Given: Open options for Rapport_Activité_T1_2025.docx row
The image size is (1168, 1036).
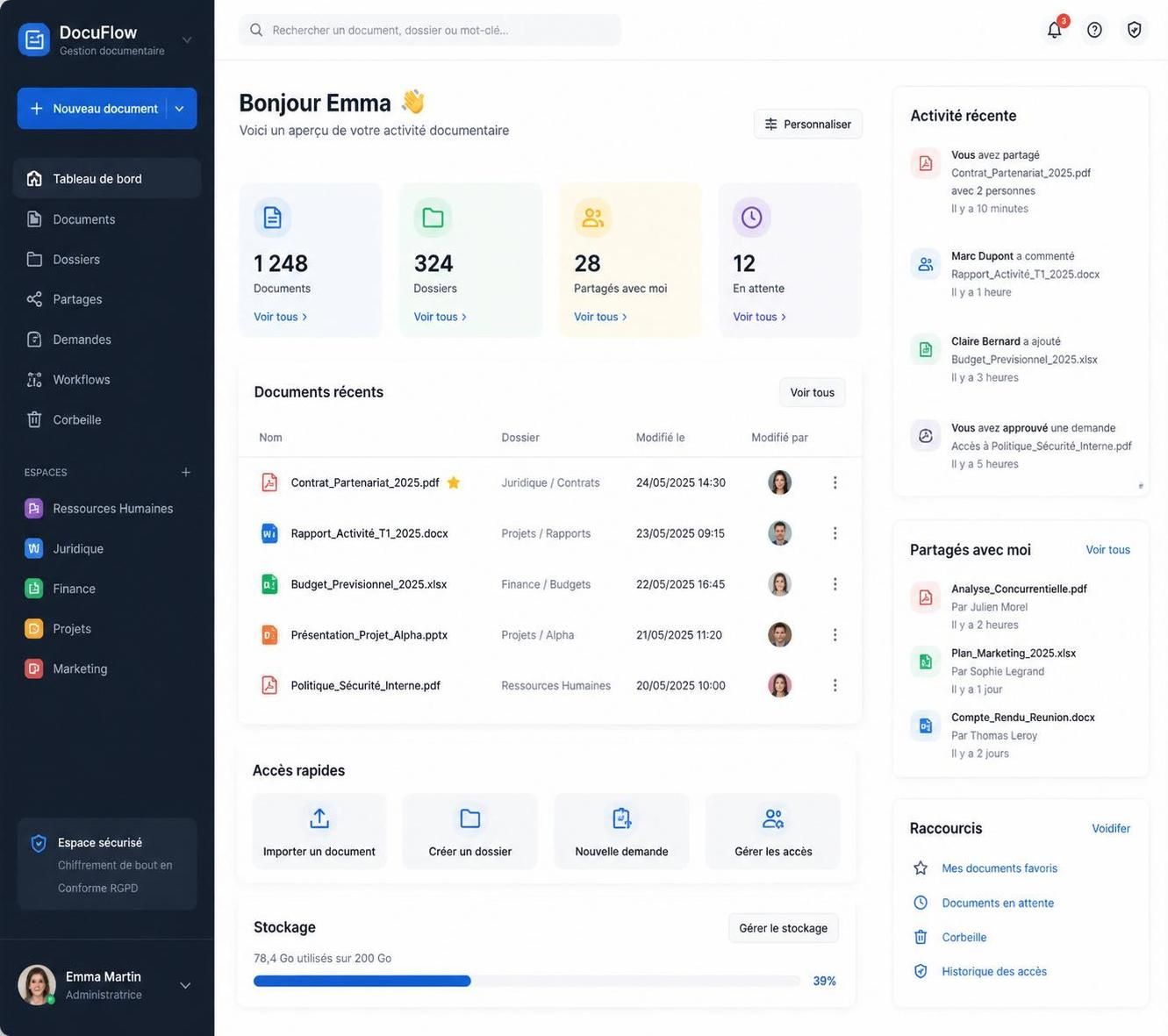Looking at the screenshot, I should click(835, 533).
